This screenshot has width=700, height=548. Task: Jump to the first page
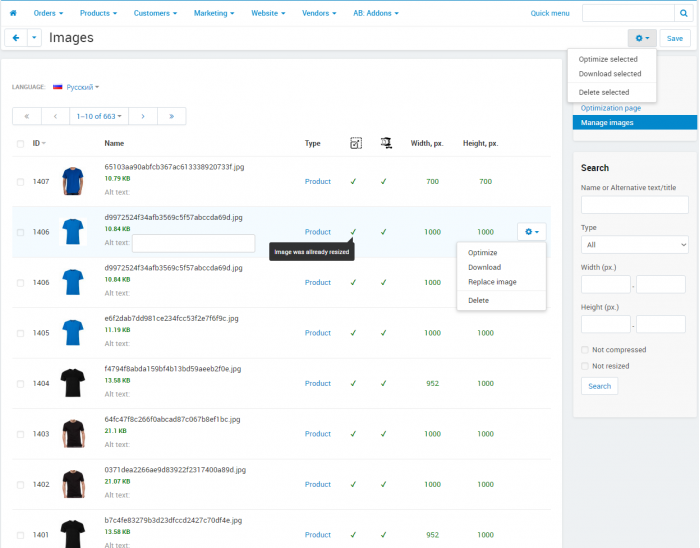[x=27, y=116]
